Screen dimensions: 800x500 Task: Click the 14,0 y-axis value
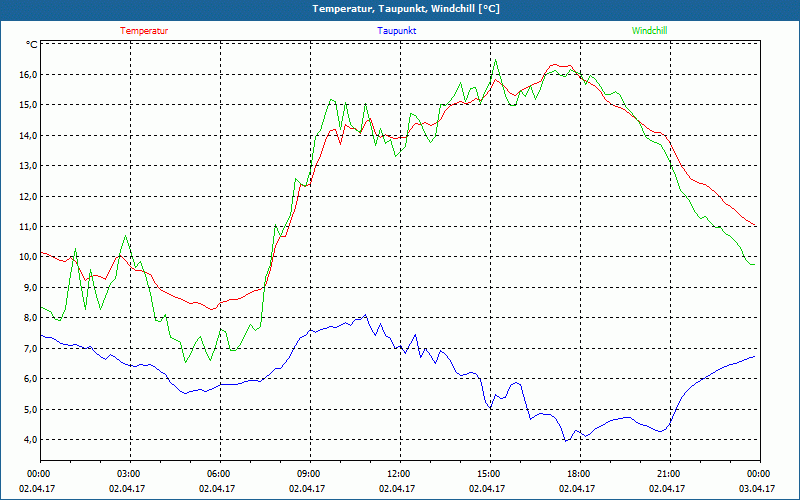tap(29, 135)
